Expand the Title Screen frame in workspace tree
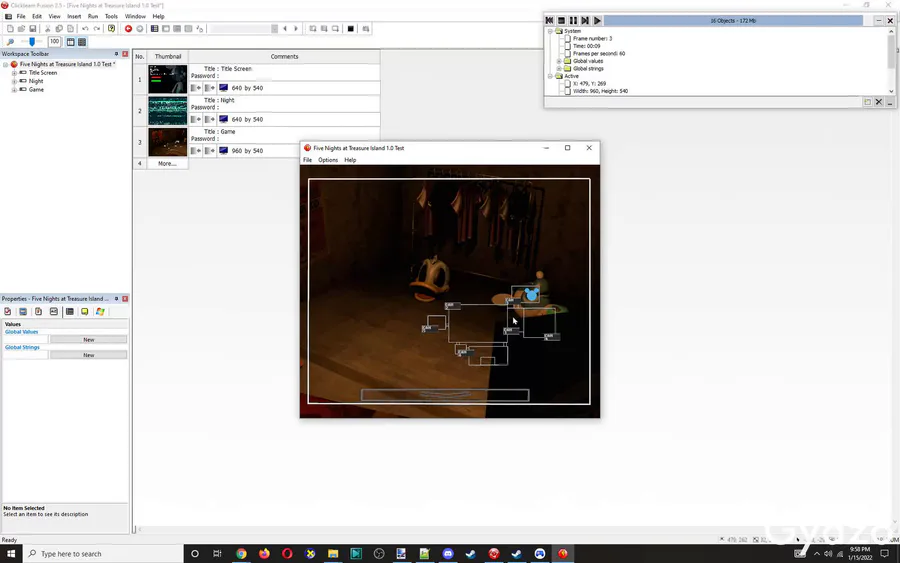 click(x=14, y=73)
